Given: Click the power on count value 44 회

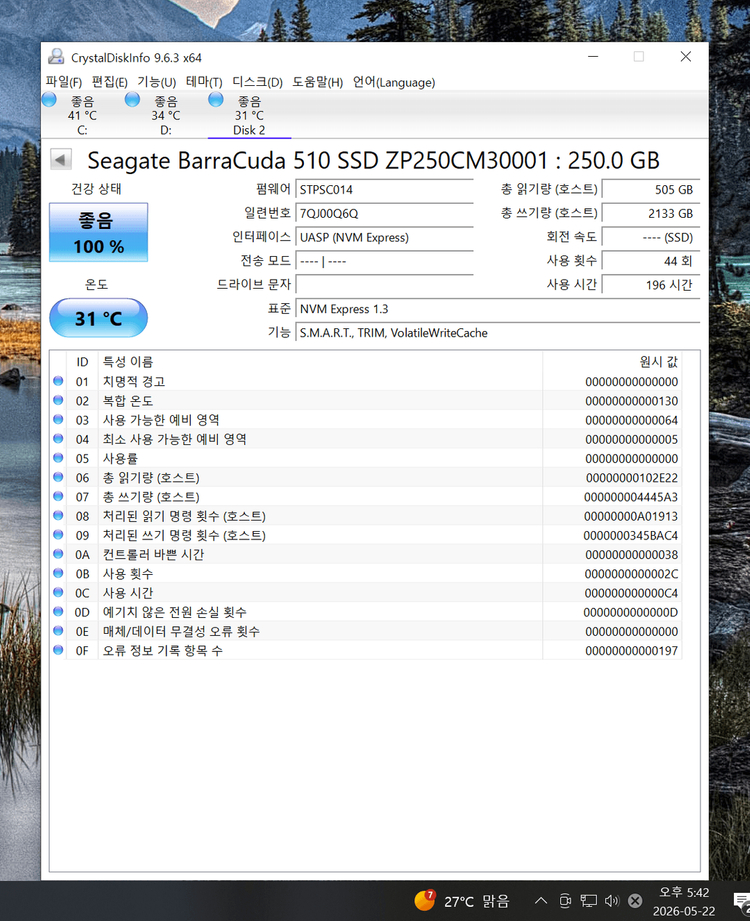Looking at the screenshot, I should click(651, 261).
